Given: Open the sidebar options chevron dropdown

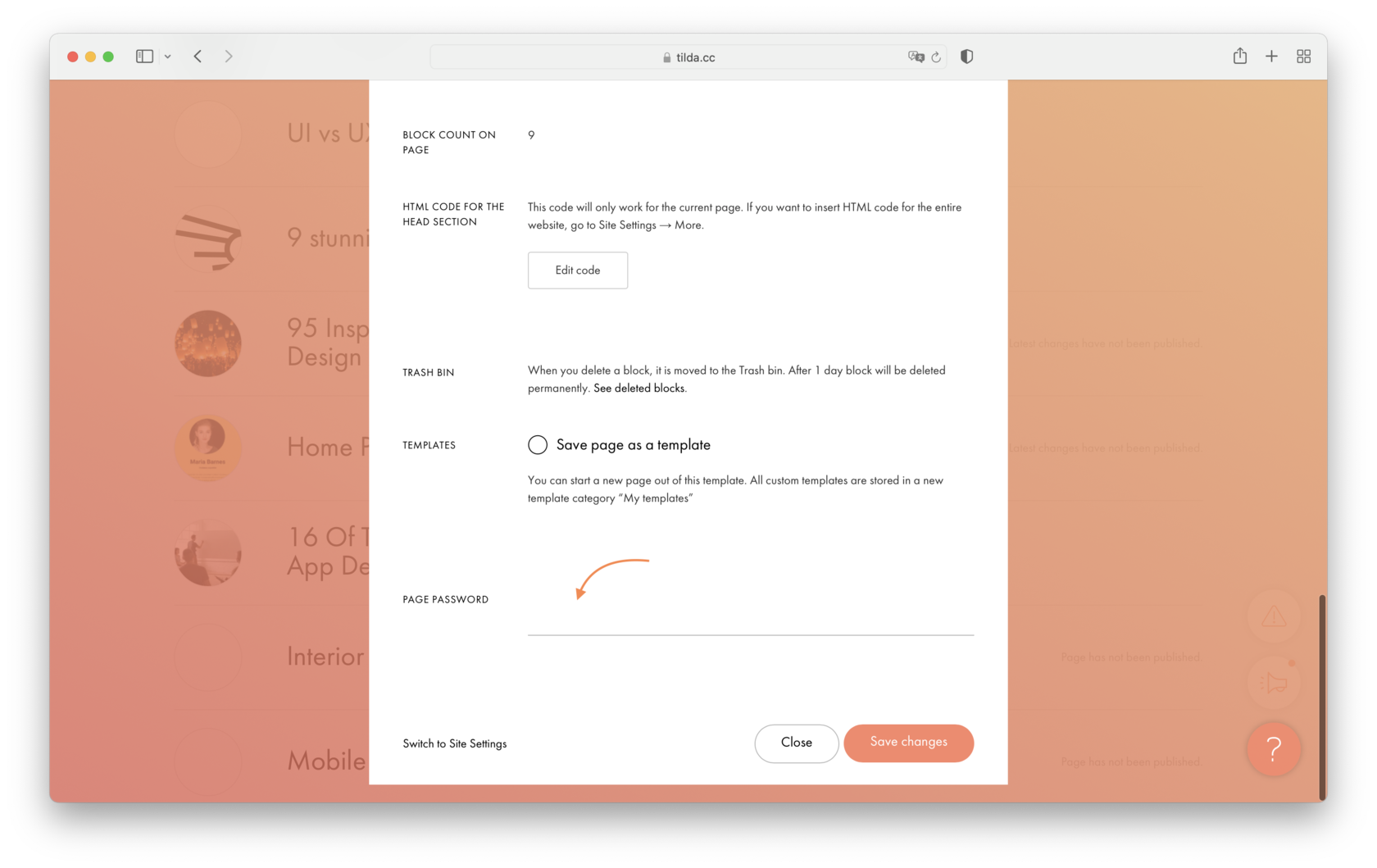Looking at the screenshot, I should tap(167, 57).
